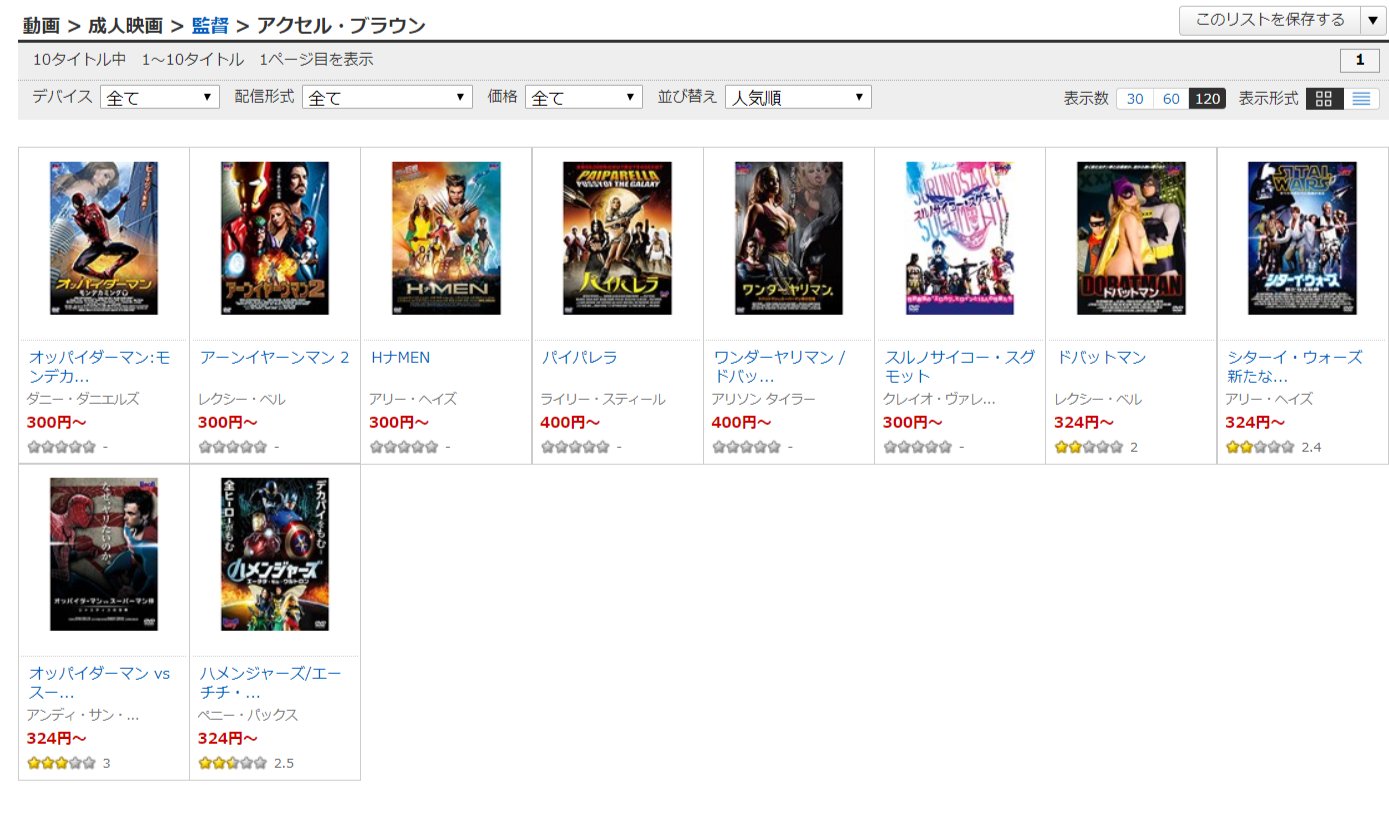Click actress name ライリー・スティール
Screen dimensions: 1389x814
click(x=602, y=399)
